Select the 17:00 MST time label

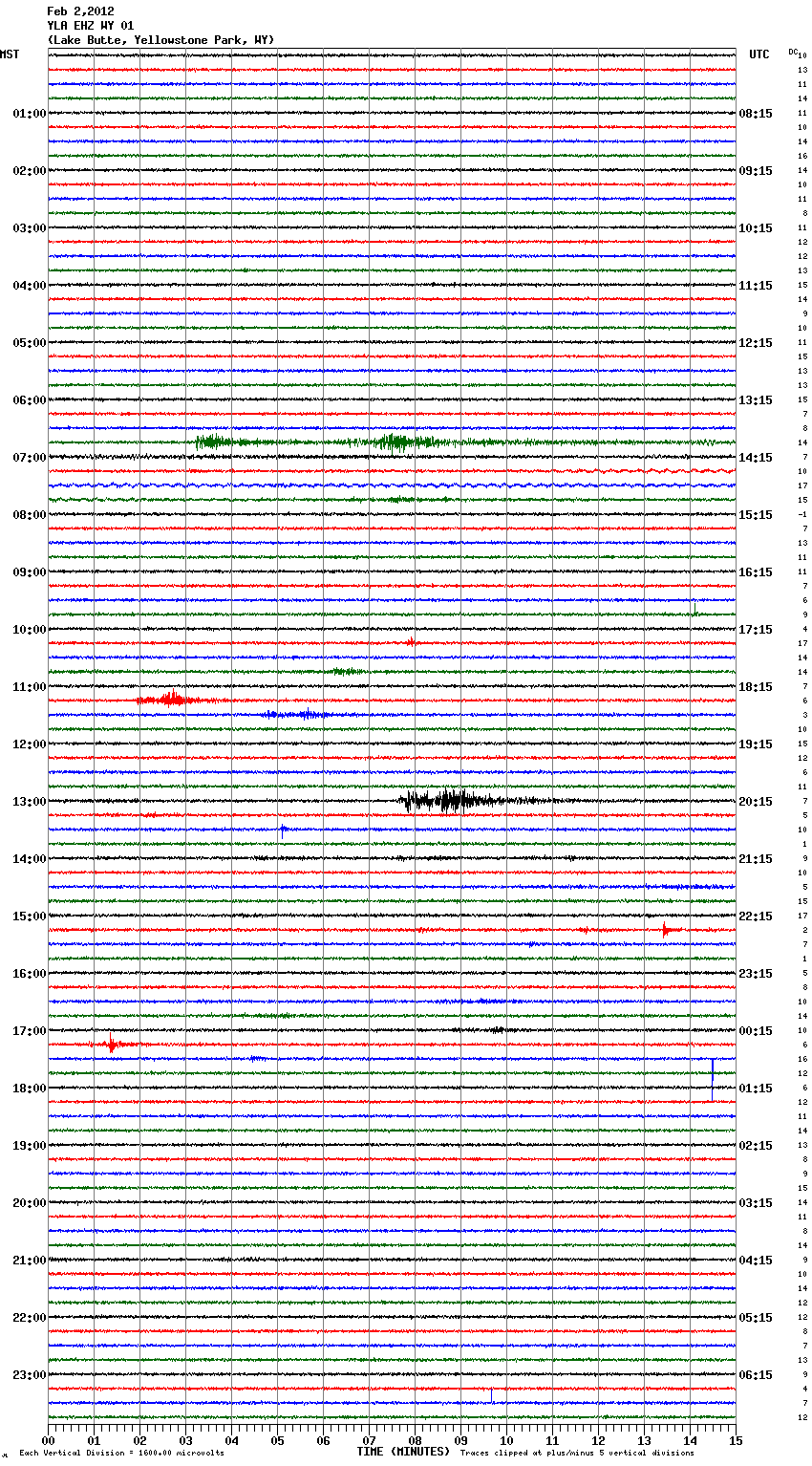point(29,1031)
